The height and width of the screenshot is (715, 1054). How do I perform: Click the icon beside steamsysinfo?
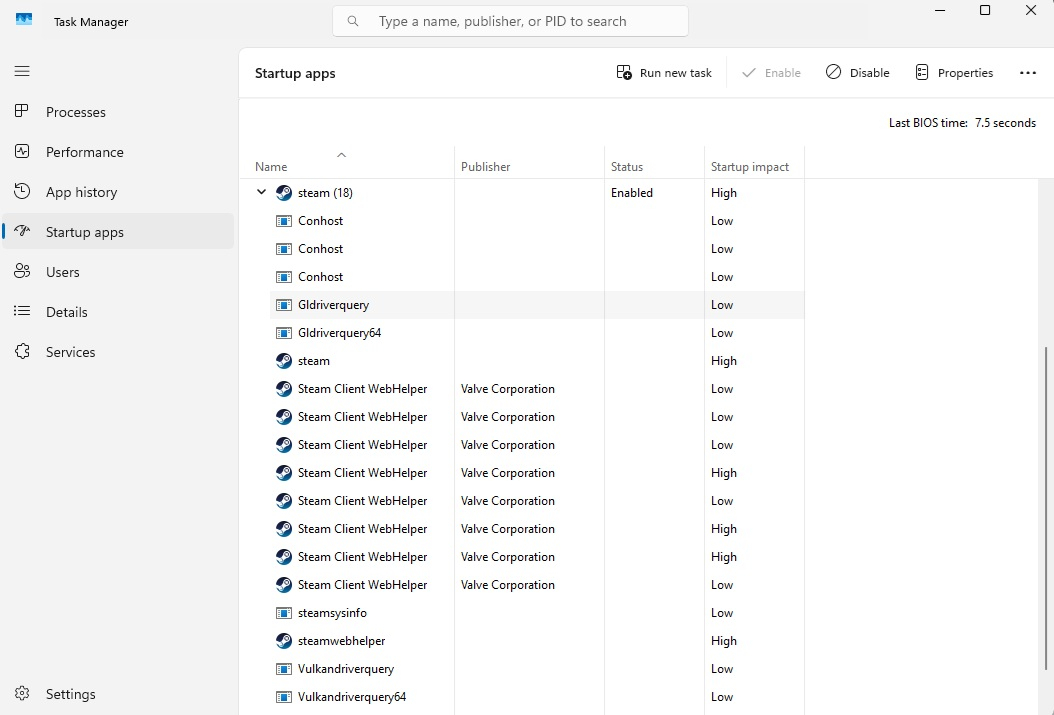coord(284,613)
